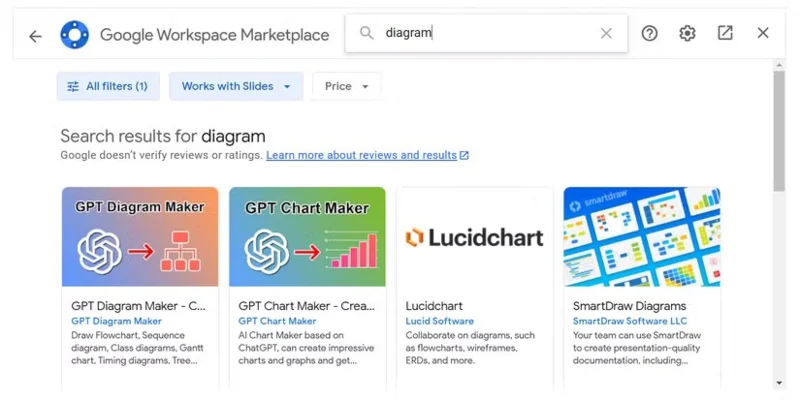Screen dimensions: 800x400
Task: Open the help question mark icon
Action: point(649,34)
